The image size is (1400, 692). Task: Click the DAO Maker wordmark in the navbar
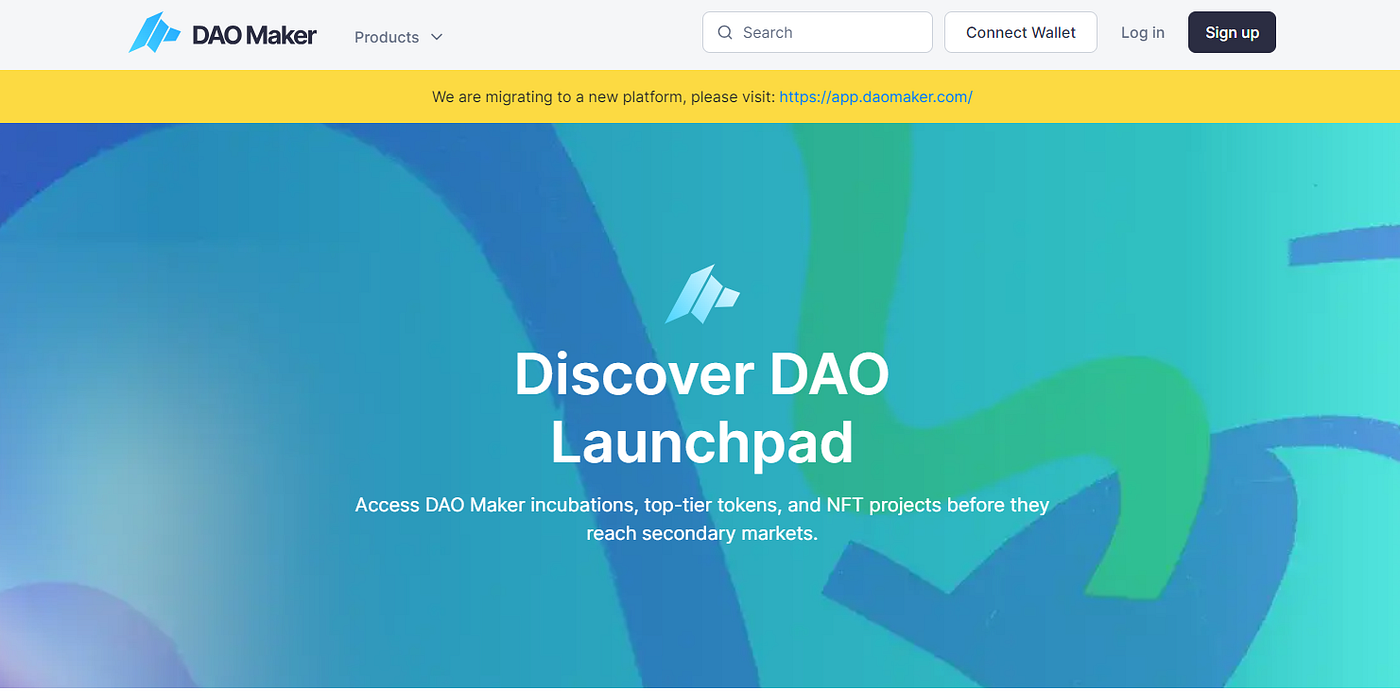coord(253,33)
